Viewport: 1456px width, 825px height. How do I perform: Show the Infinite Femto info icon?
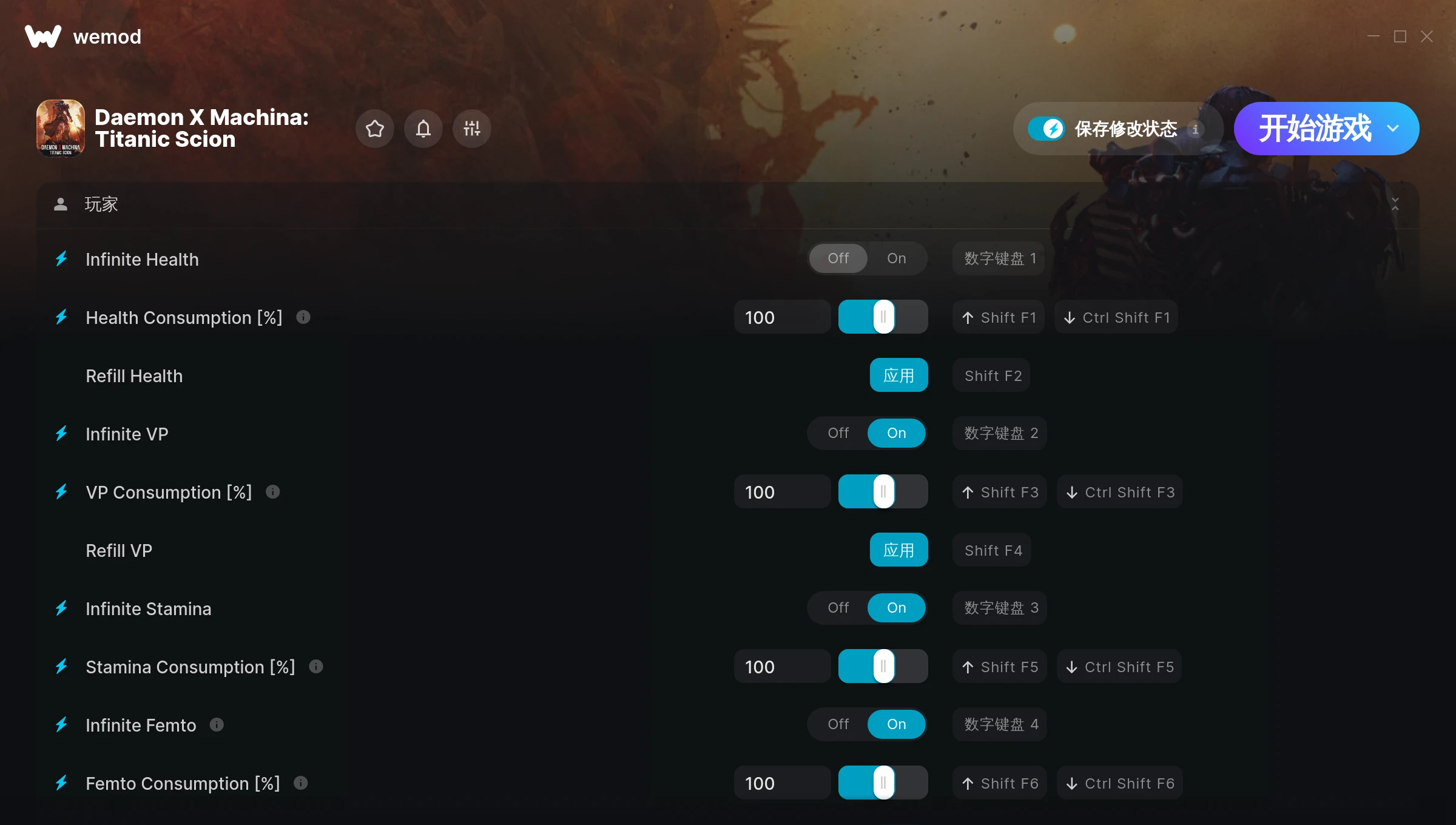217,724
